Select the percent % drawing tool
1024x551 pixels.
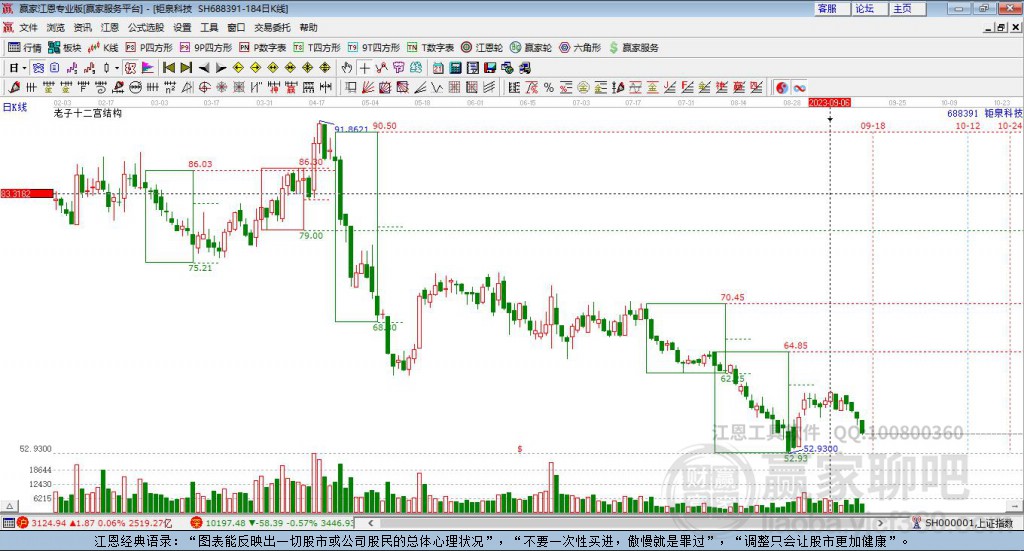pos(549,87)
